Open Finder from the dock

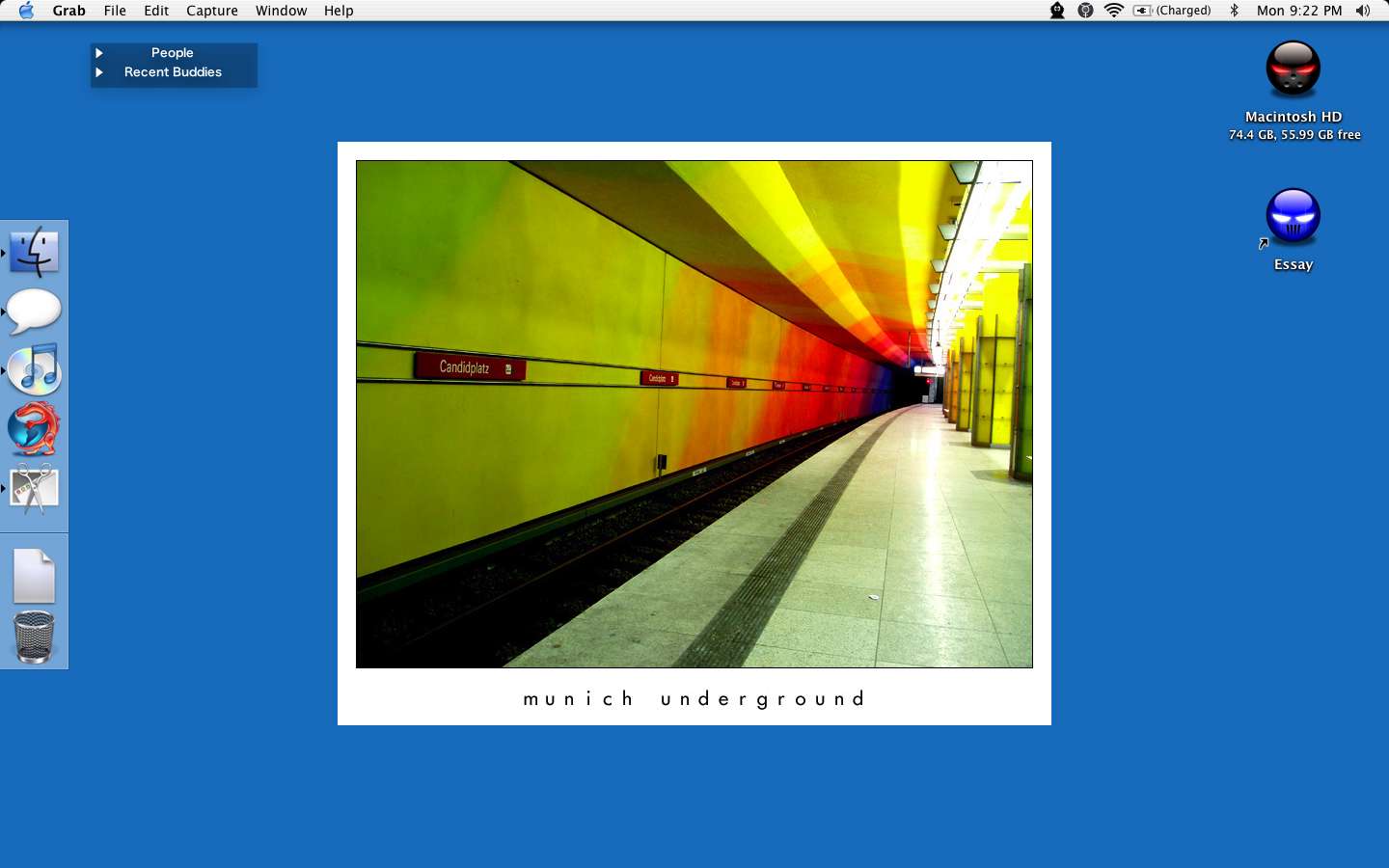click(35, 252)
